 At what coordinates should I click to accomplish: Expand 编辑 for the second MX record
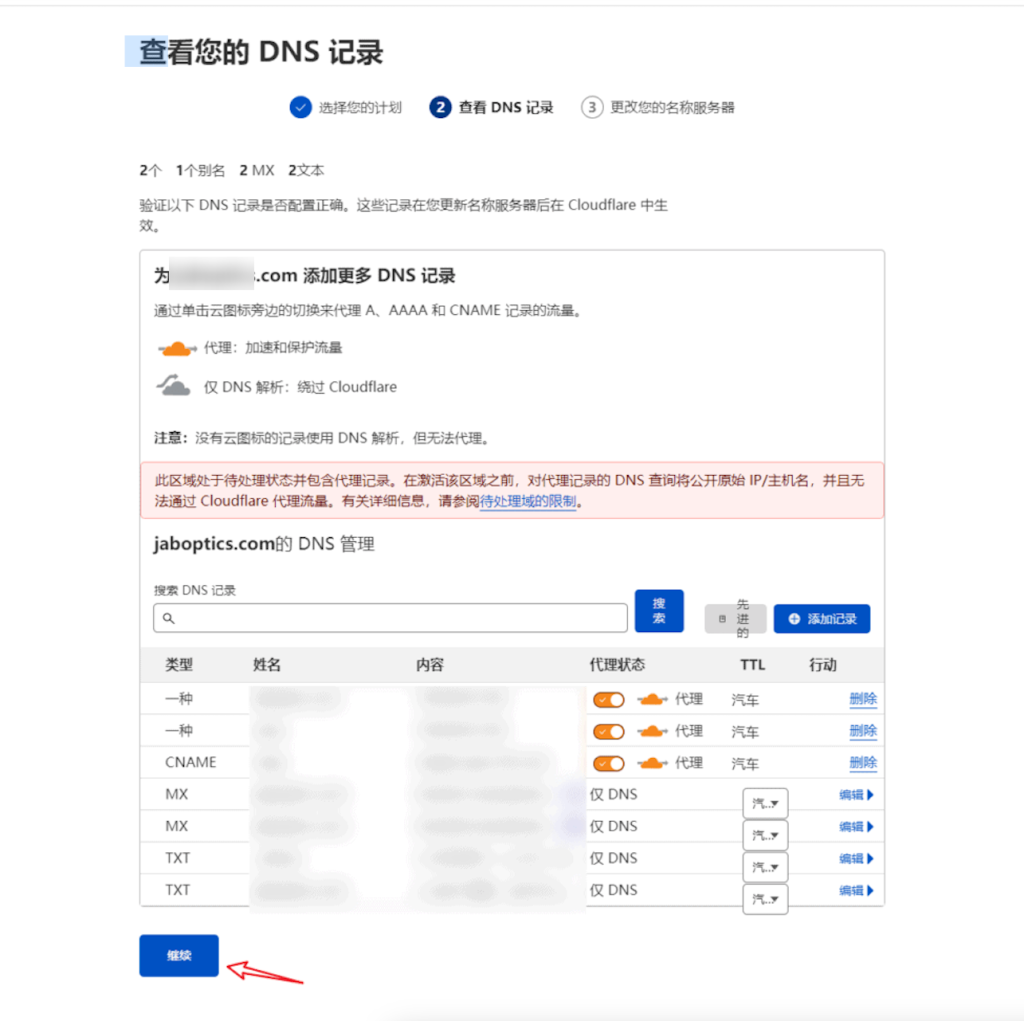pyautogui.click(x=856, y=827)
